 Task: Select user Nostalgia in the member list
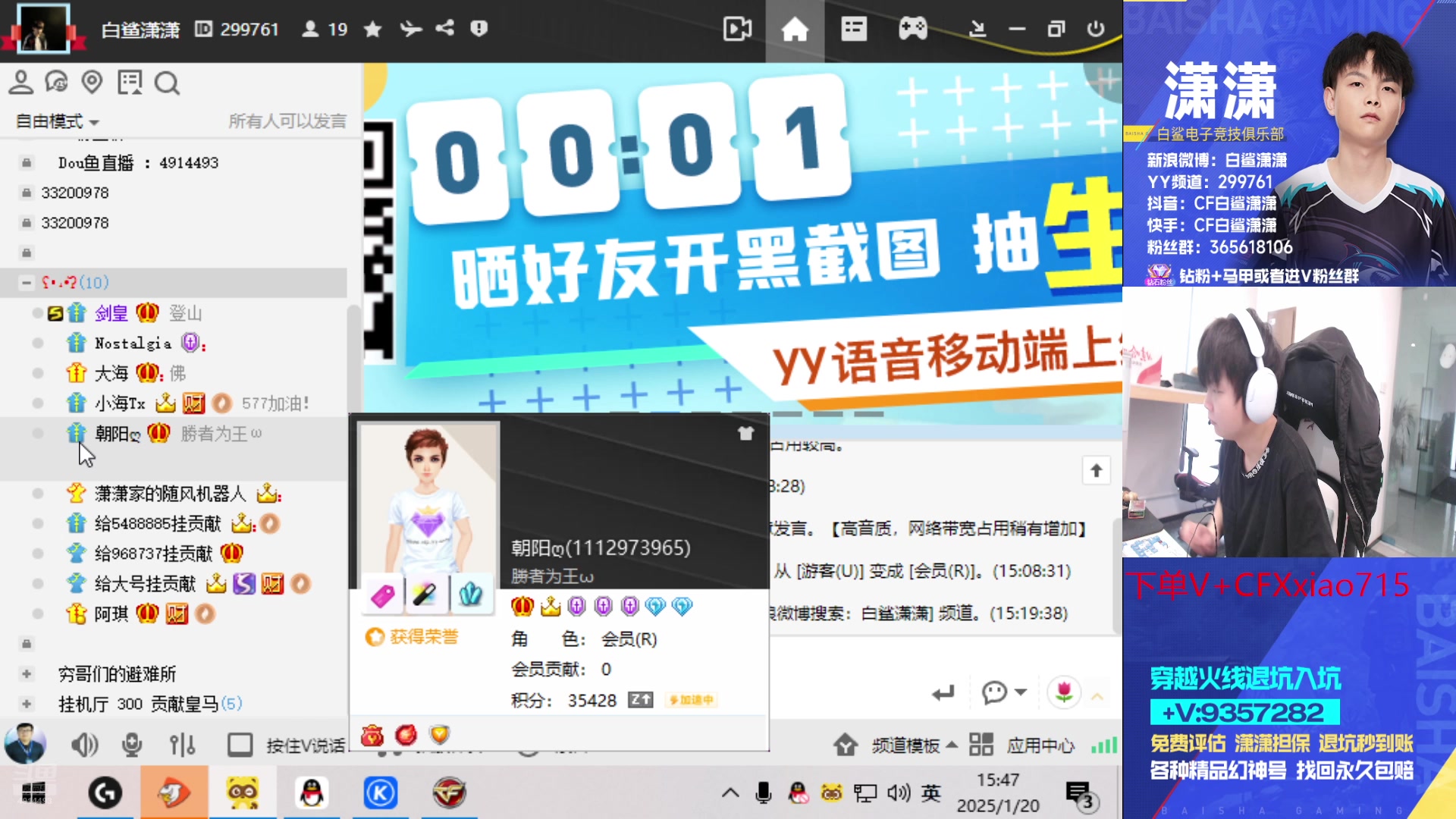click(x=133, y=344)
